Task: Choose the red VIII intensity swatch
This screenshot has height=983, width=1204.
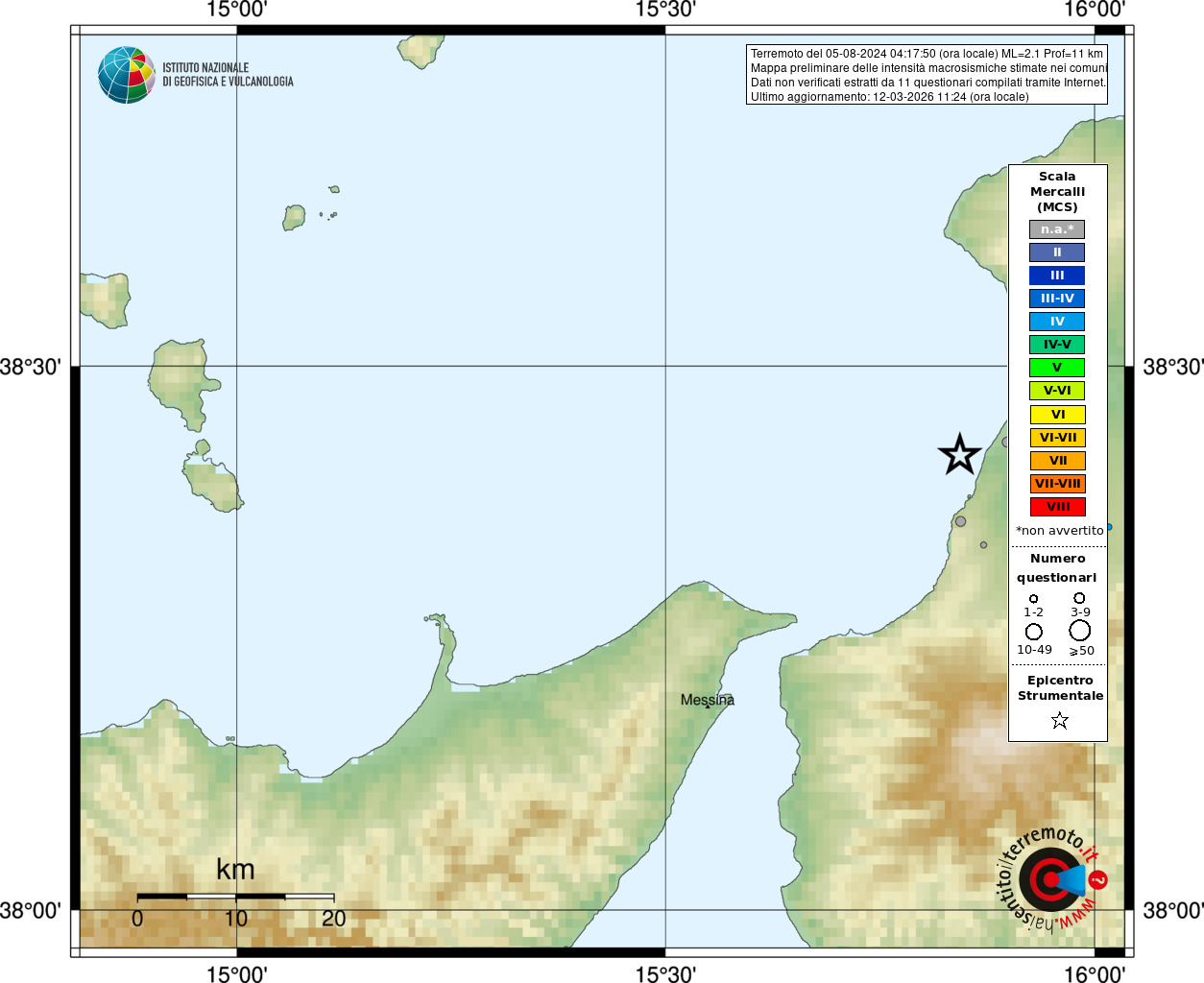Action: pyautogui.click(x=1057, y=507)
